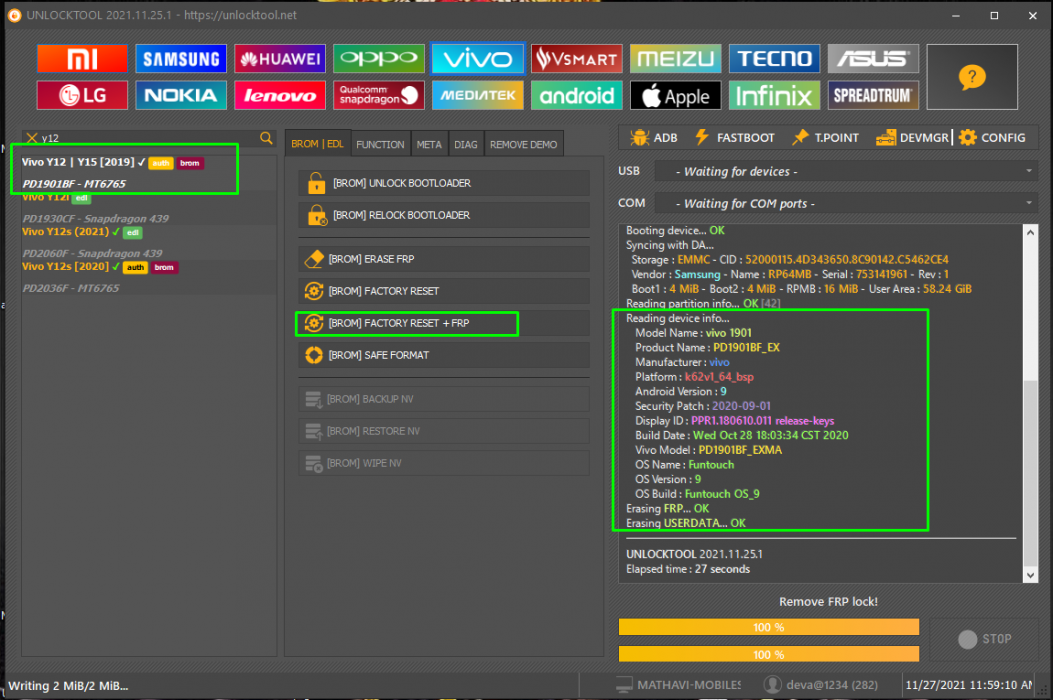
Task: Select the Huawei brand logo
Action: pyautogui.click(x=280, y=59)
